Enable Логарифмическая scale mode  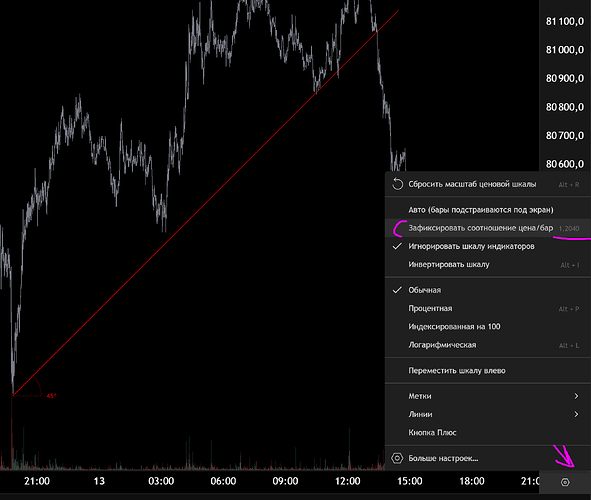(488, 345)
